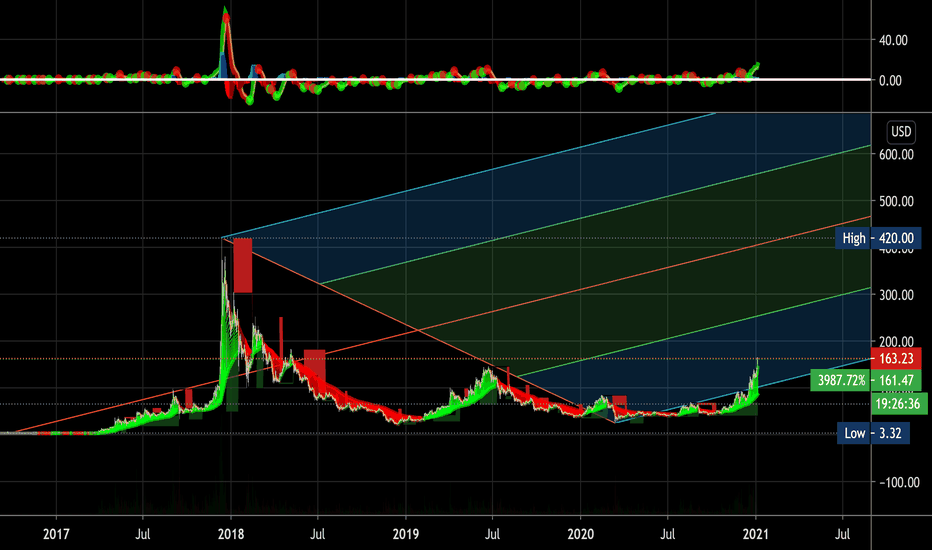Click the 2019 time axis label
Screen dimensions: 932x550
pos(405,534)
